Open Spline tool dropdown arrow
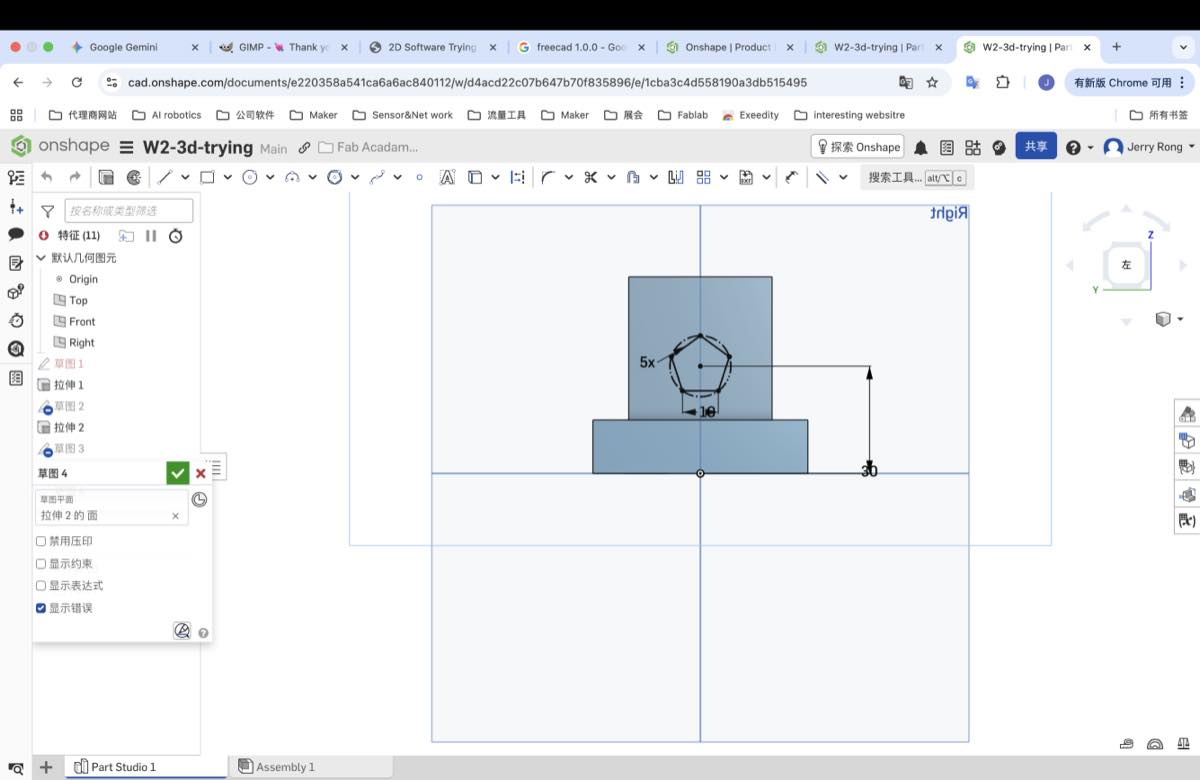The width and height of the screenshot is (1200, 780). (397, 177)
